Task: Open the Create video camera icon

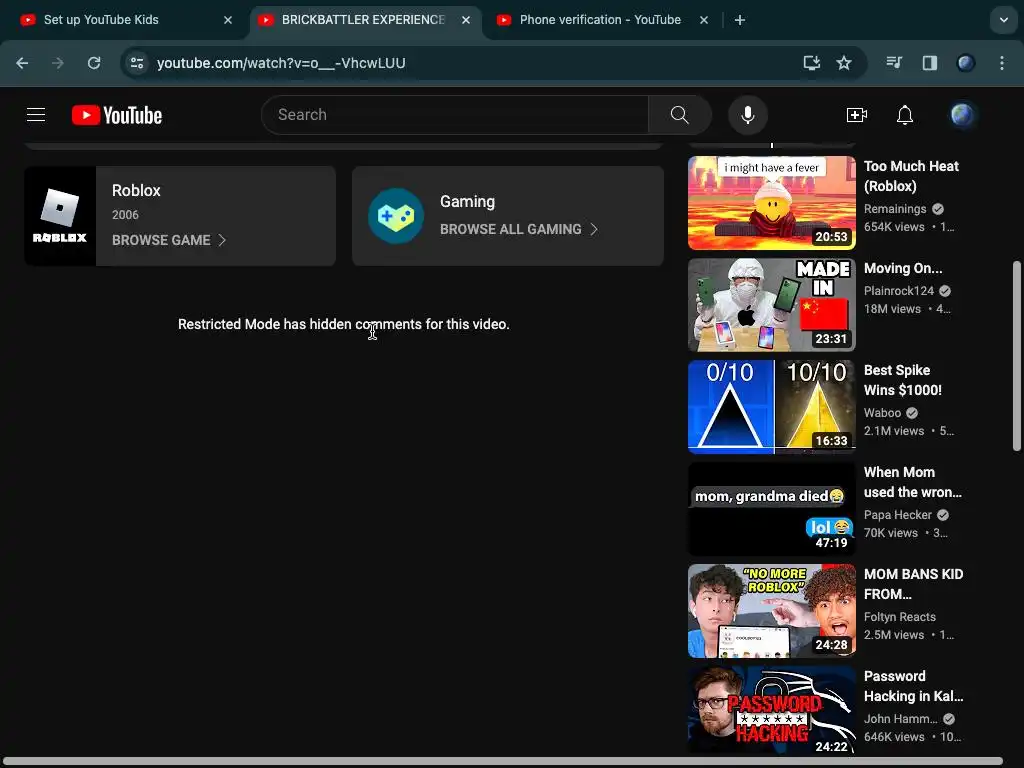Action: pos(856,115)
